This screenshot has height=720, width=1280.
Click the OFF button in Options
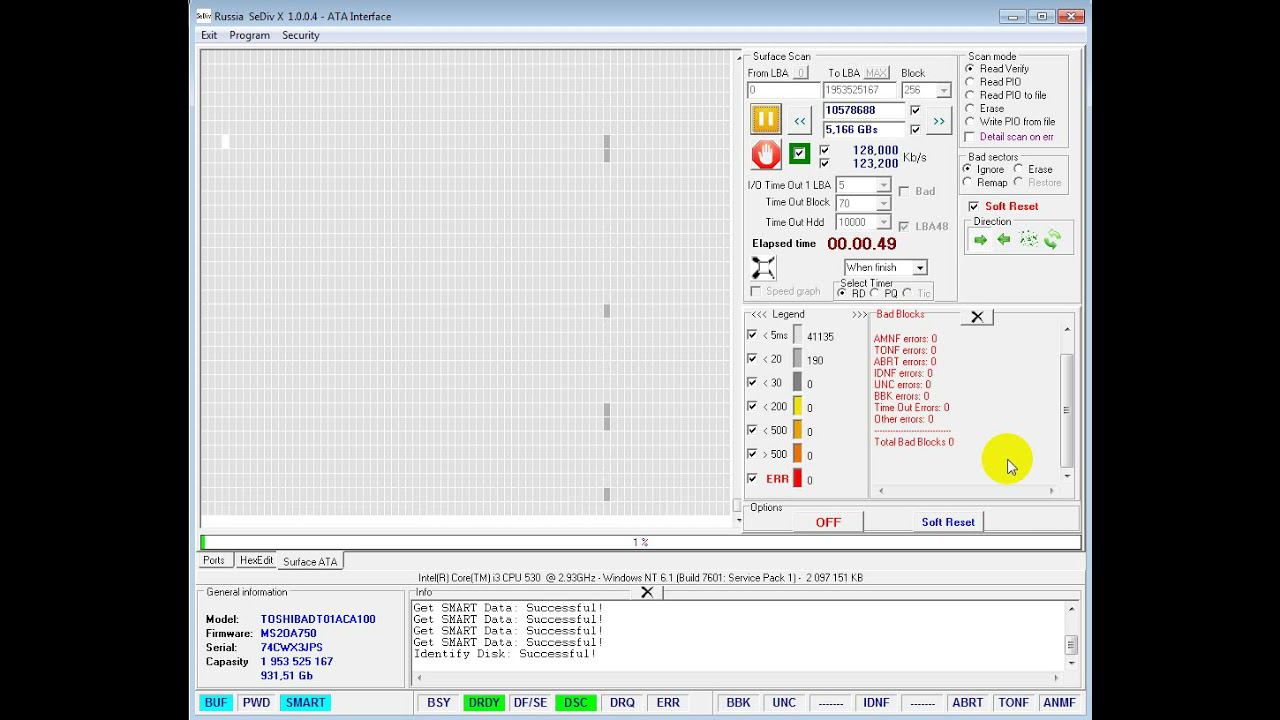click(x=828, y=522)
